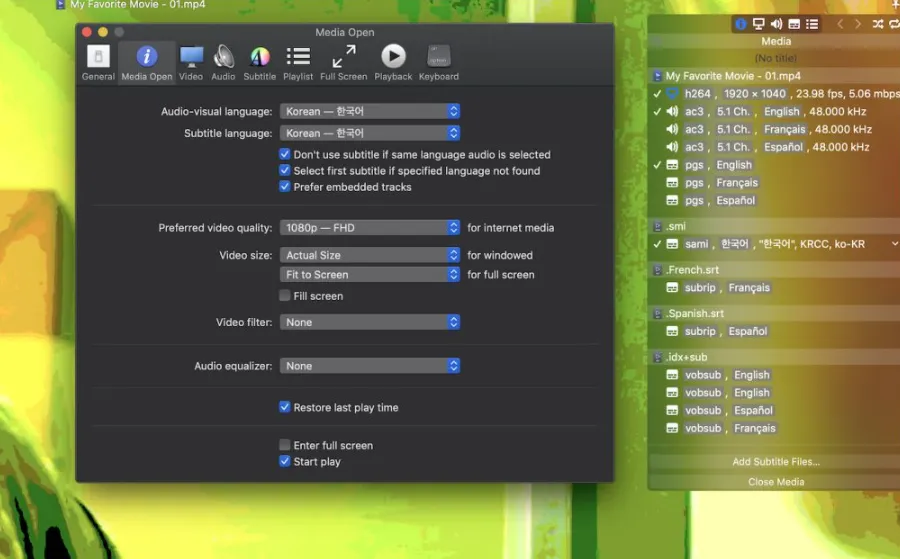The image size is (900, 559).
Task: Open the windowed Video size 'Actual Size' dropdown
Action: 370,255
